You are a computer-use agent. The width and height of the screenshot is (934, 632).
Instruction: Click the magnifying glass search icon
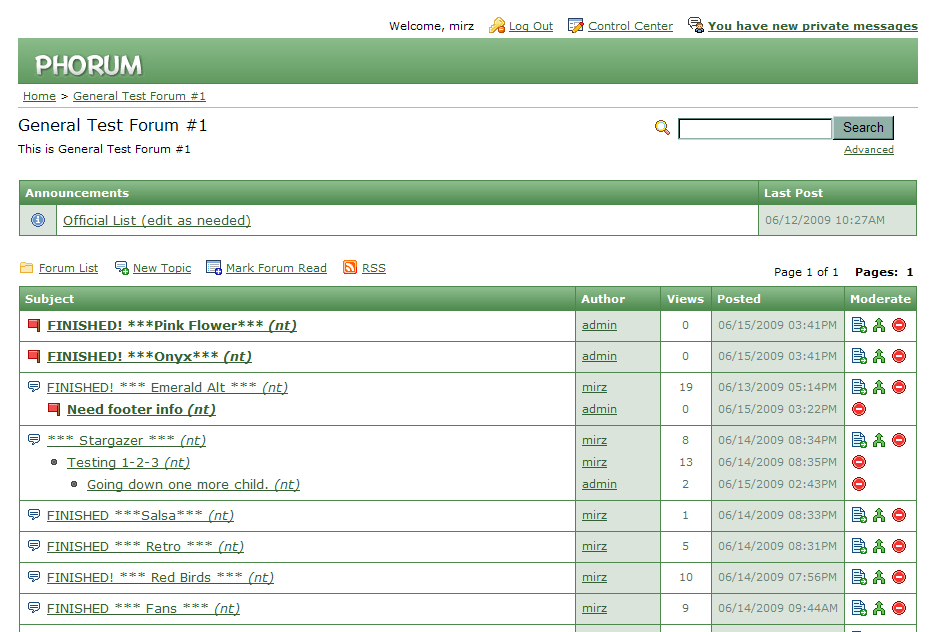point(662,127)
